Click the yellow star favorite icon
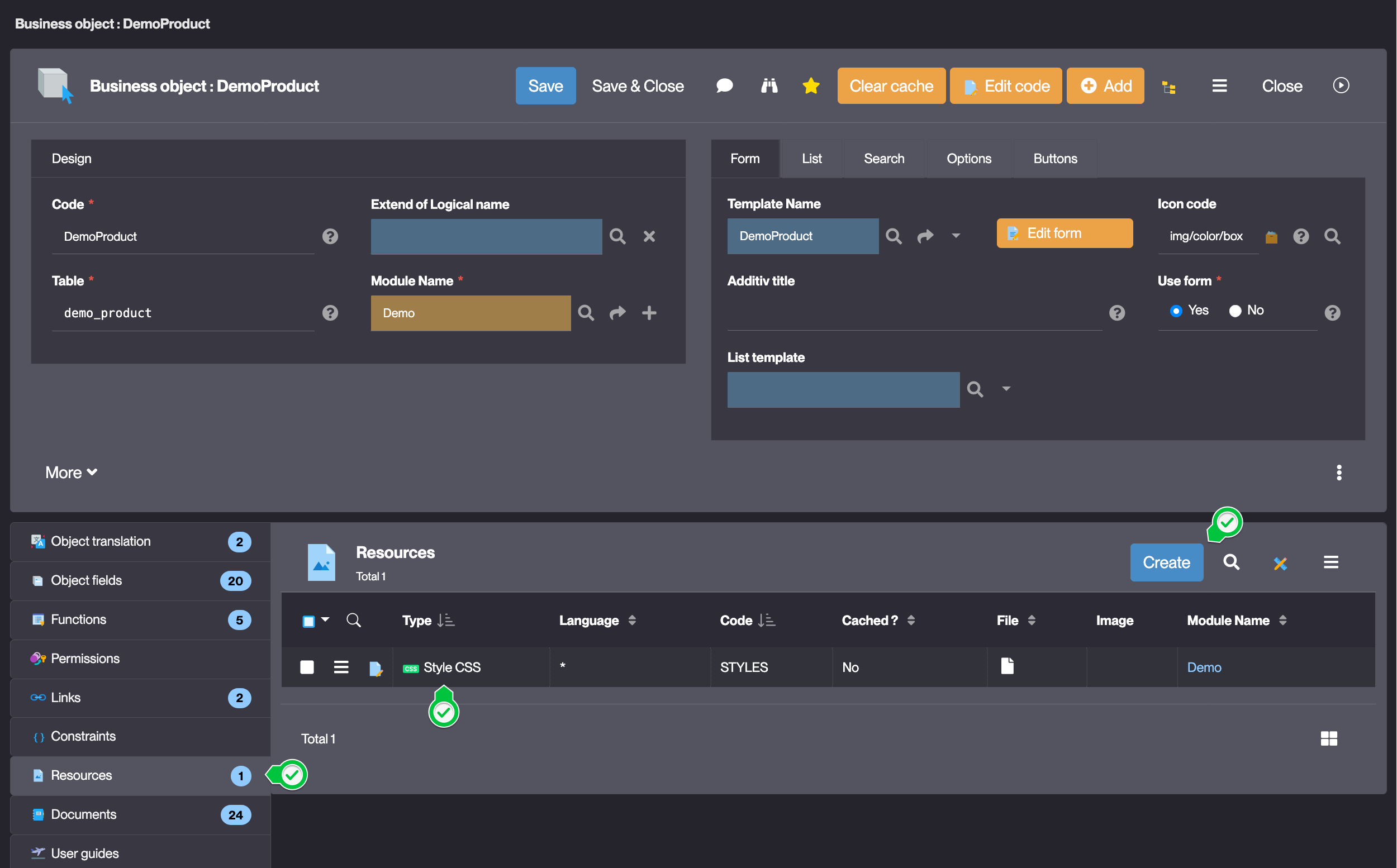This screenshot has width=1397, height=868. 810,86
